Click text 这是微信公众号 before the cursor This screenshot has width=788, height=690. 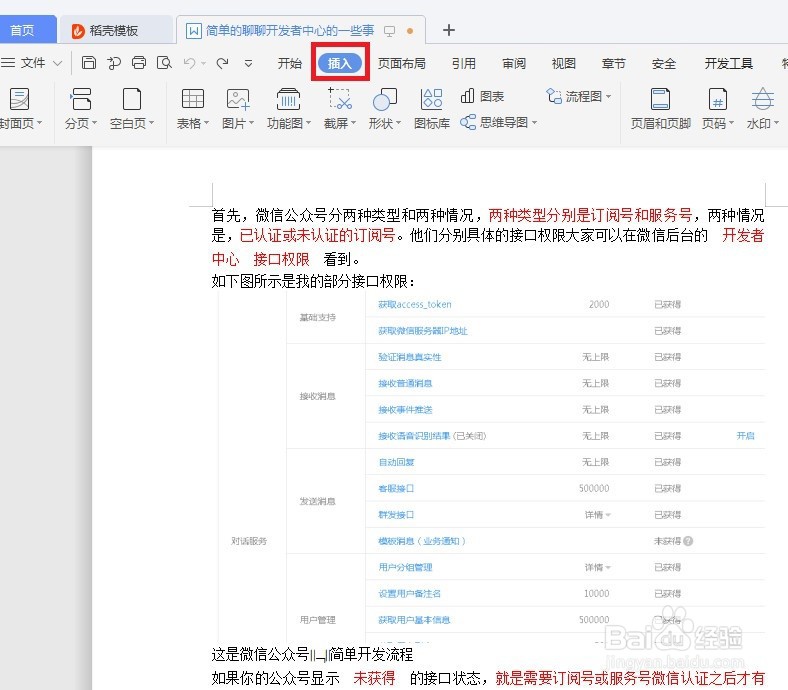260,654
